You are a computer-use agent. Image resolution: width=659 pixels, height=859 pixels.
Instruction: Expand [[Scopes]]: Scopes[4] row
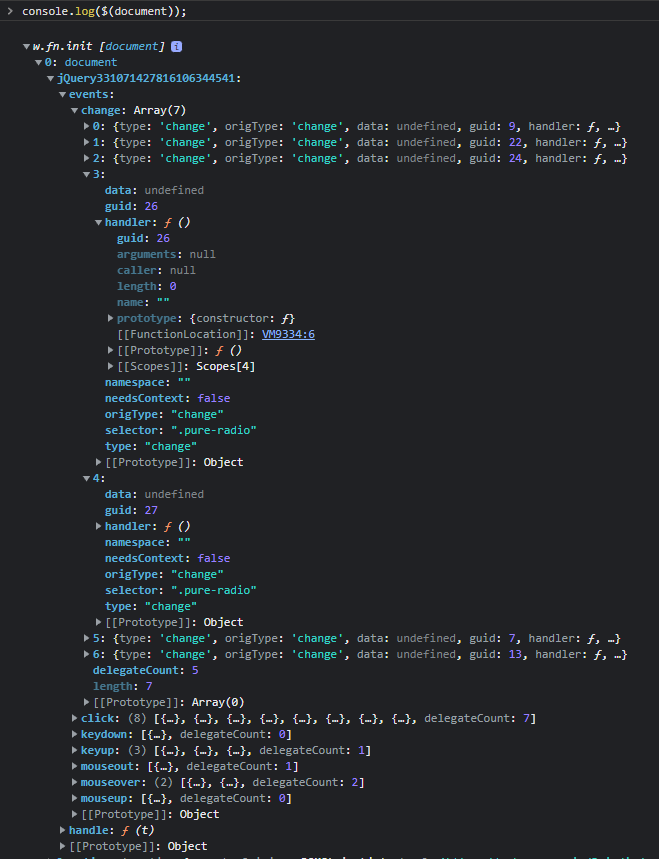[111, 366]
